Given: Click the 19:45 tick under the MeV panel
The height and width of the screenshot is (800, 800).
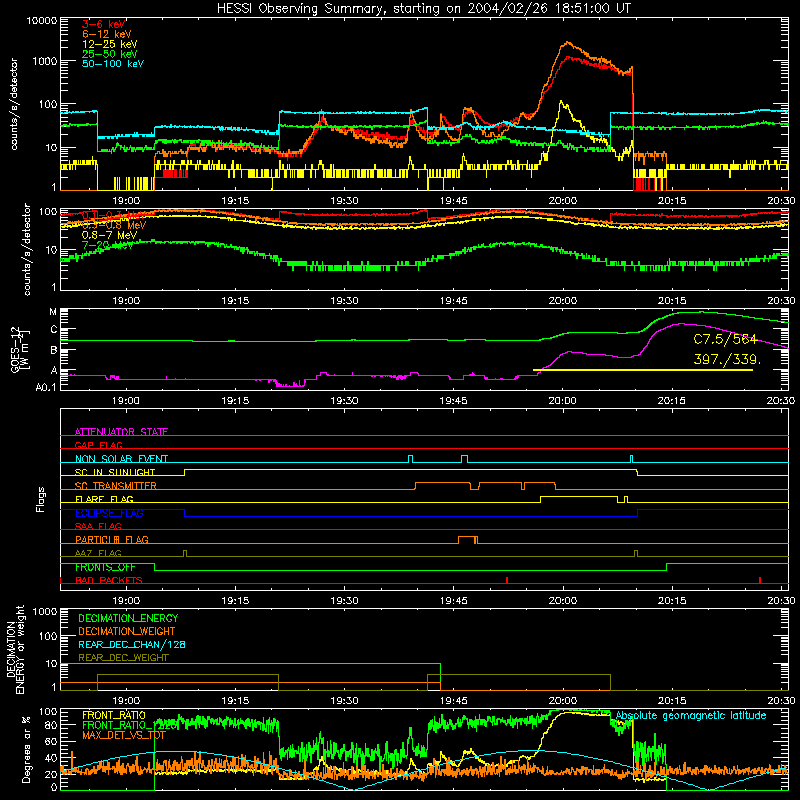Looking at the screenshot, I should (x=454, y=301).
